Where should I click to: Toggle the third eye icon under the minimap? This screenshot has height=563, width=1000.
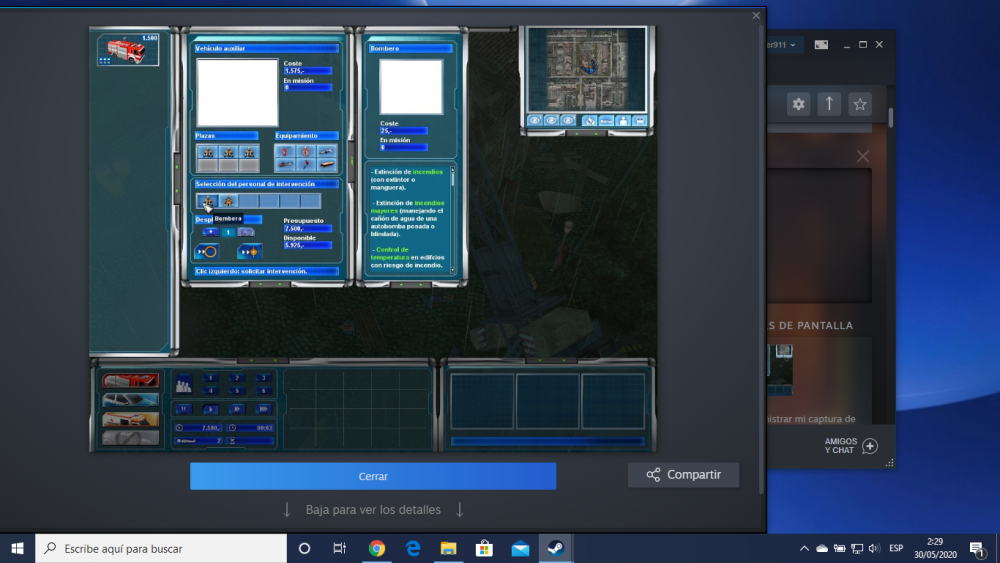[x=568, y=121]
